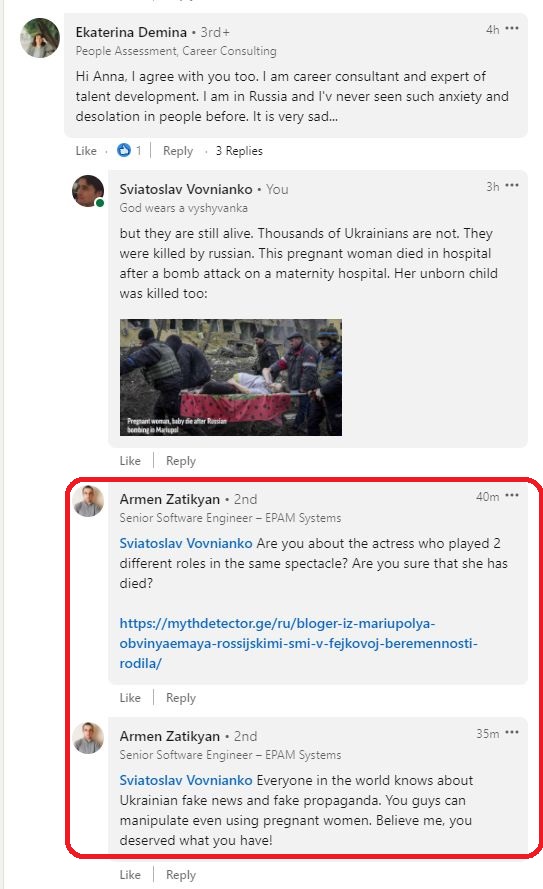The height and width of the screenshot is (889, 543).
Task: Open Ekaterina Demina's profile picture
Action: coord(40,38)
